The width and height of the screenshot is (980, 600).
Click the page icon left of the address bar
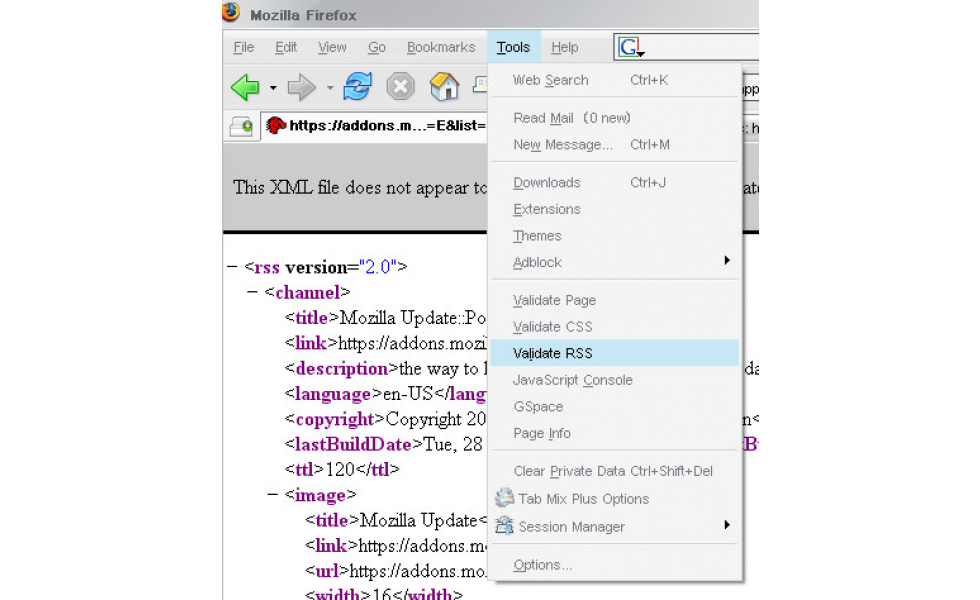[x=241, y=126]
